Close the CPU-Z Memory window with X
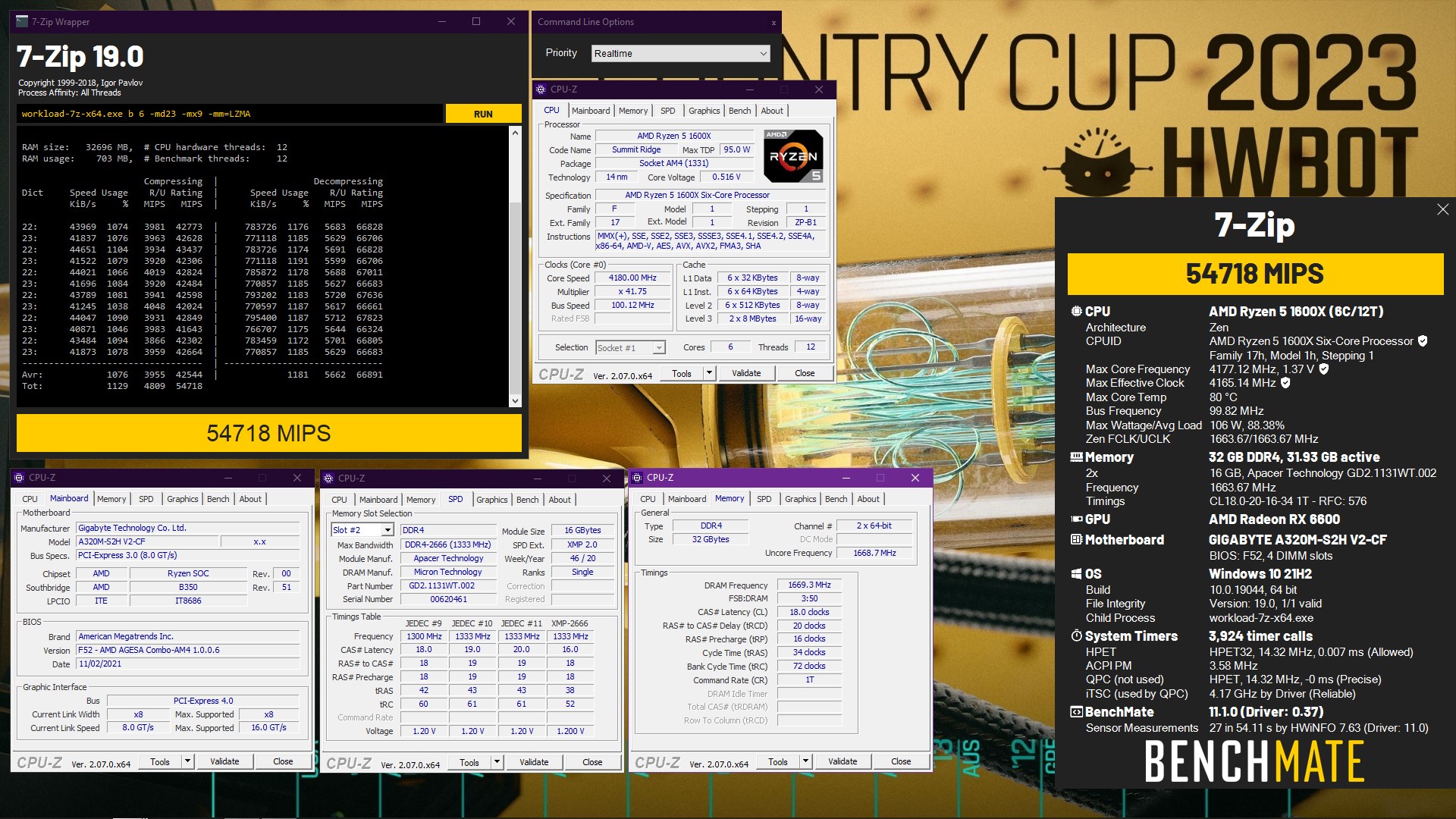 915,478
